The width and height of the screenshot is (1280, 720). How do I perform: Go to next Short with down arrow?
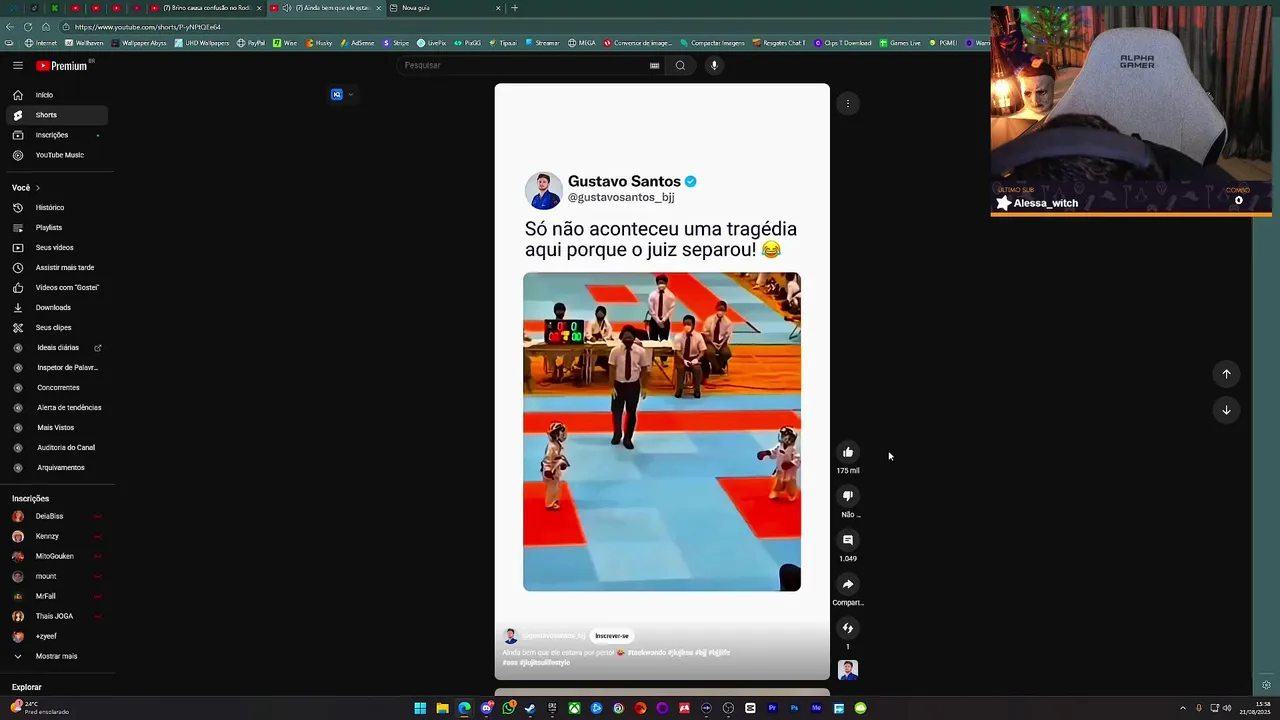(1226, 410)
